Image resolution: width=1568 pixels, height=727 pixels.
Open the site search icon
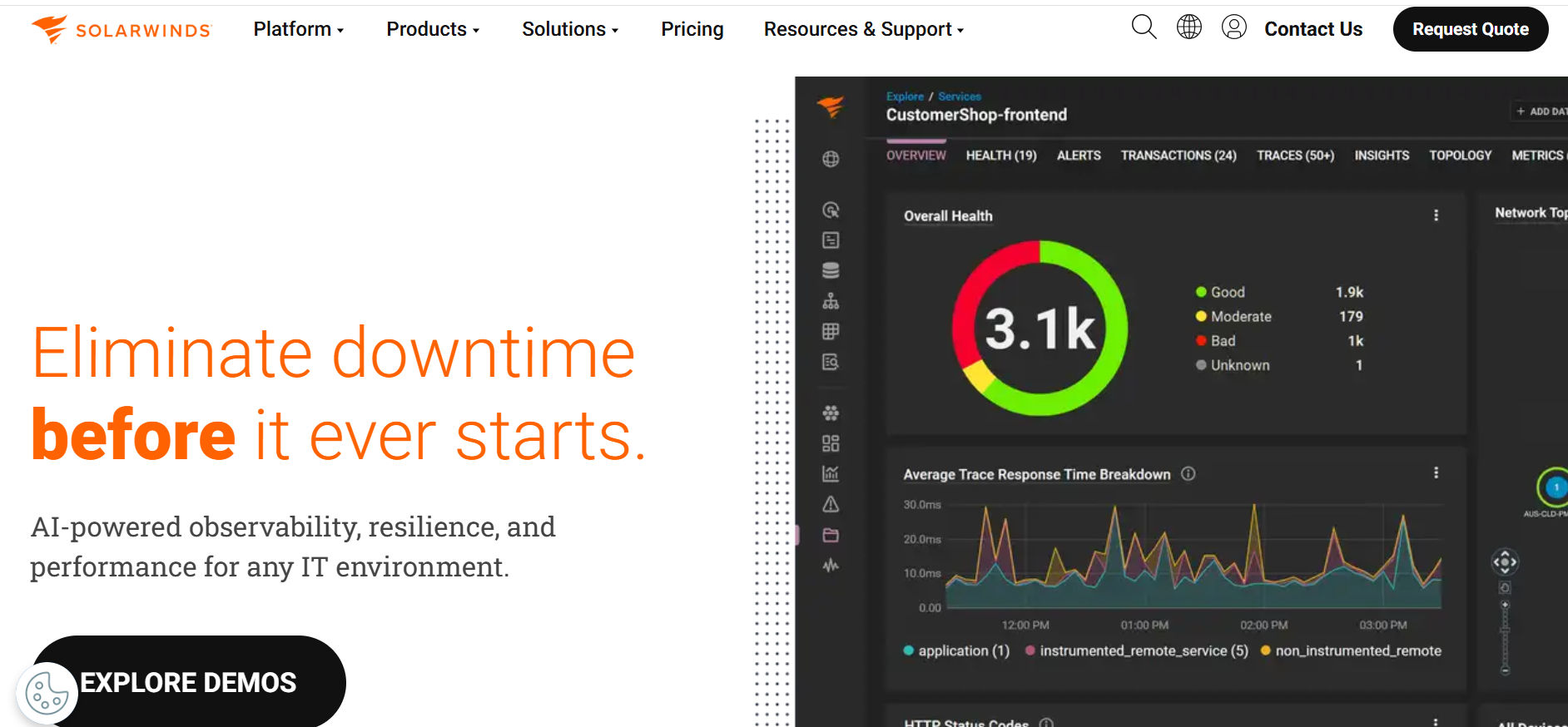1144,27
